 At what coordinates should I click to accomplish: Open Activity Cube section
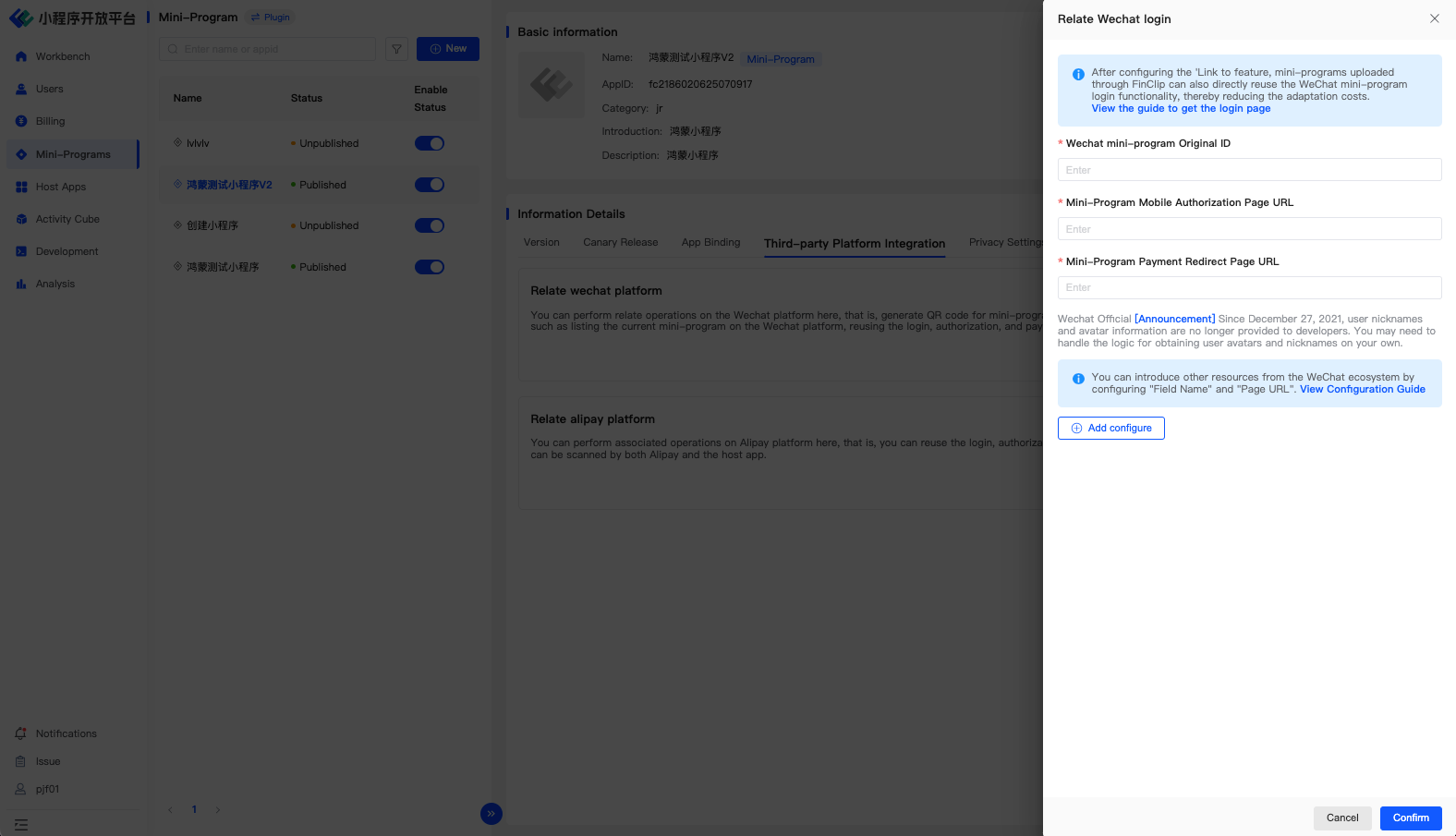click(72, 219)
